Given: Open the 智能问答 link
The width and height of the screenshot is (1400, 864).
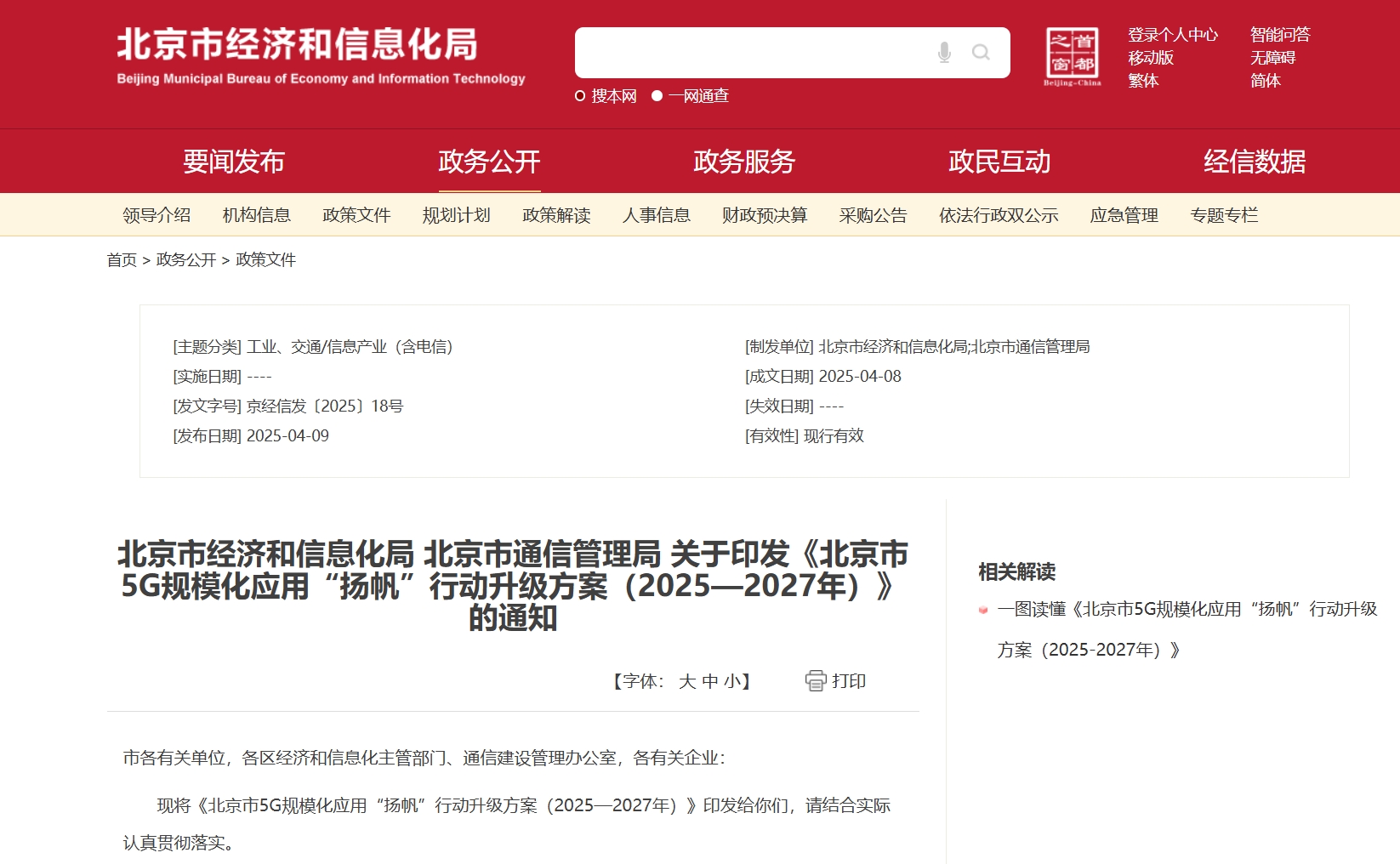Looking at the screenshot, I should point(1280,35).
